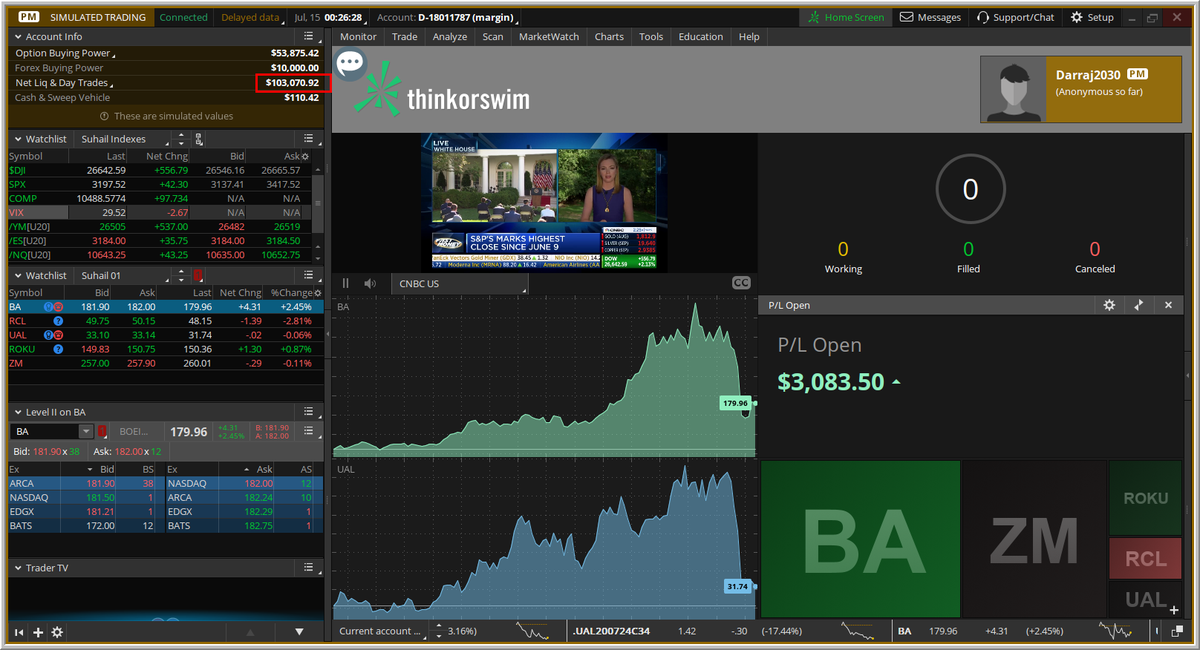Open Trader TV panel list menu icon
Image resolution: width=1200 pixels, height=650 pixels.
[x=309, y=568]
